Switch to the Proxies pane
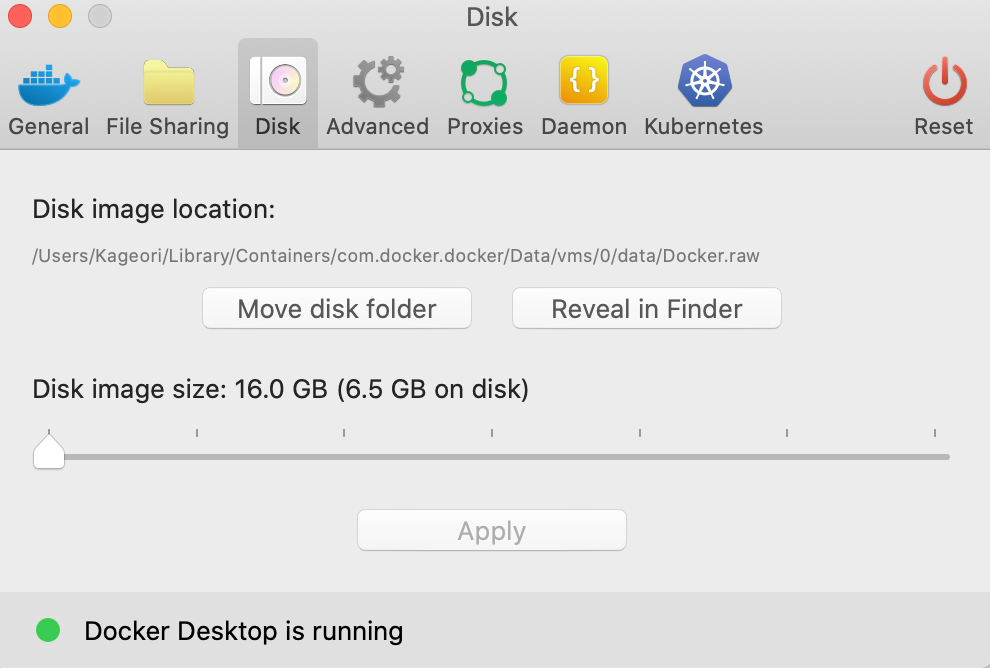990x668 pixels. pyautogui.click(x=485, y=84)
